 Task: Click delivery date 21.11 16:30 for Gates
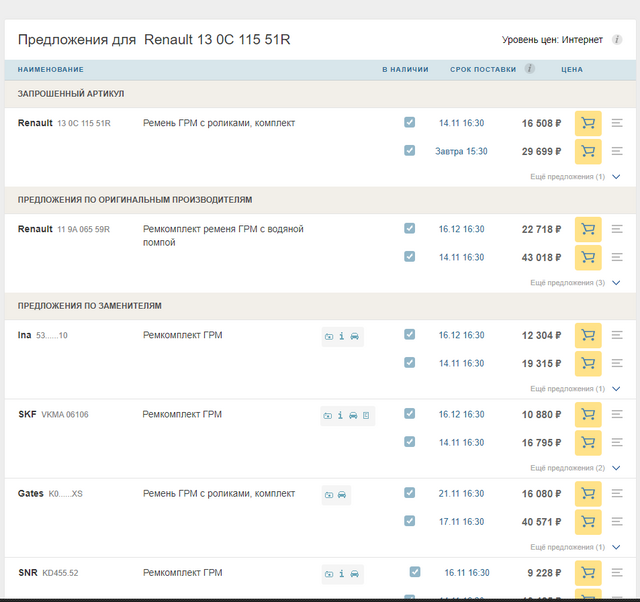(x=461, y=494)
